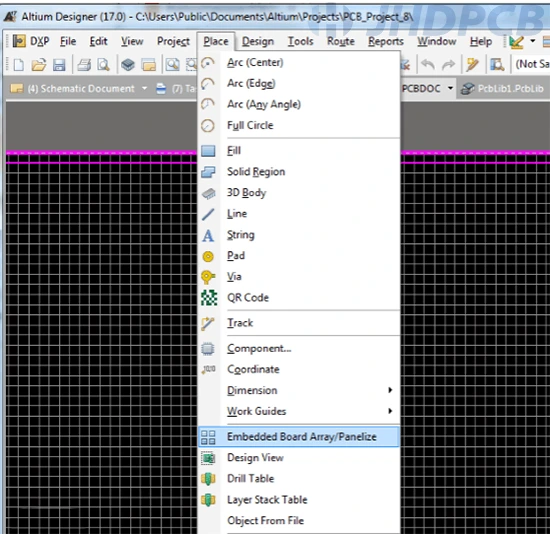This screenshot has width=550, height=534.
Task: Click the Print toolbar icon
Action: (x=84, y=65)
